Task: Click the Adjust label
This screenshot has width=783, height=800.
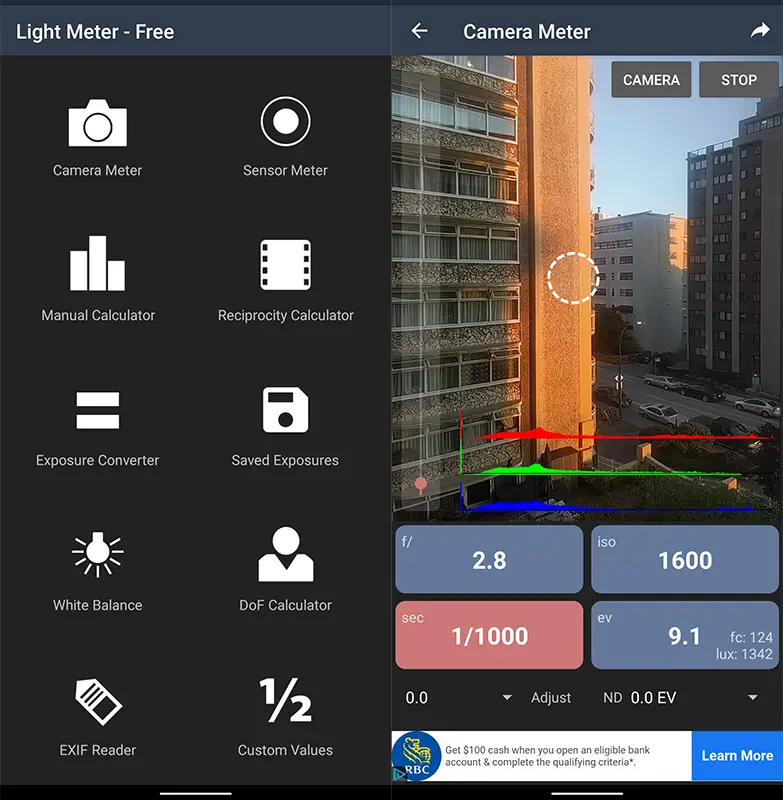Action: (x=550, y=698)
